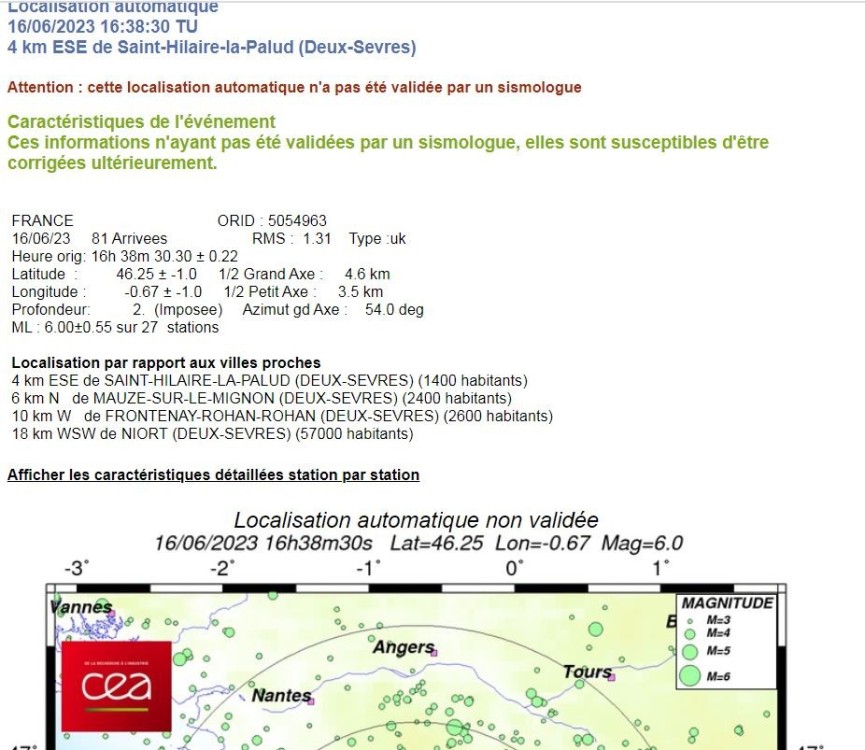Select the Angers city label on map
This screenshot has height=750, width=865.
pyautogui.click(x=402, y=648)
